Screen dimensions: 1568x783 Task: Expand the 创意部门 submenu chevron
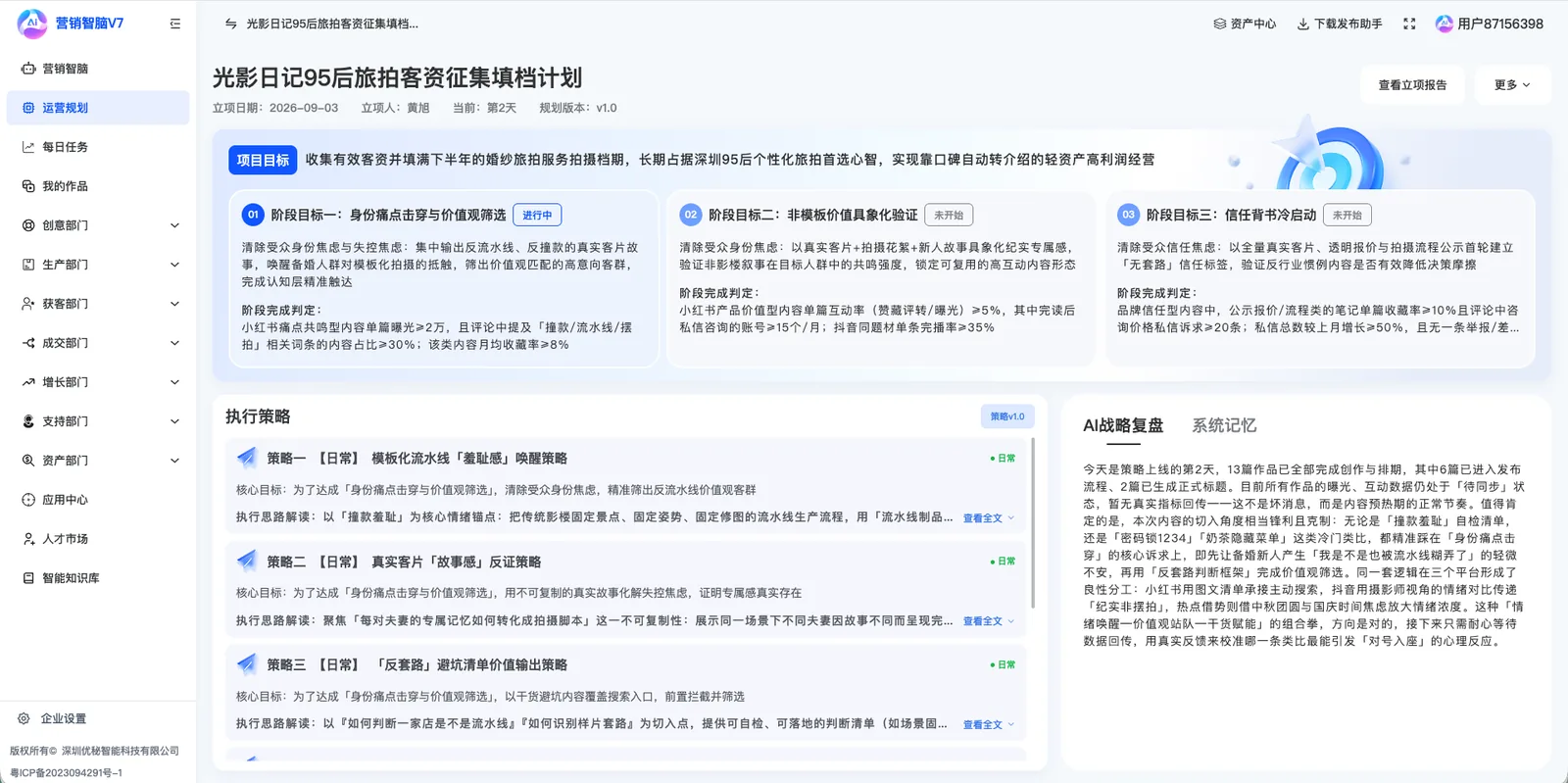click(175, 225)
